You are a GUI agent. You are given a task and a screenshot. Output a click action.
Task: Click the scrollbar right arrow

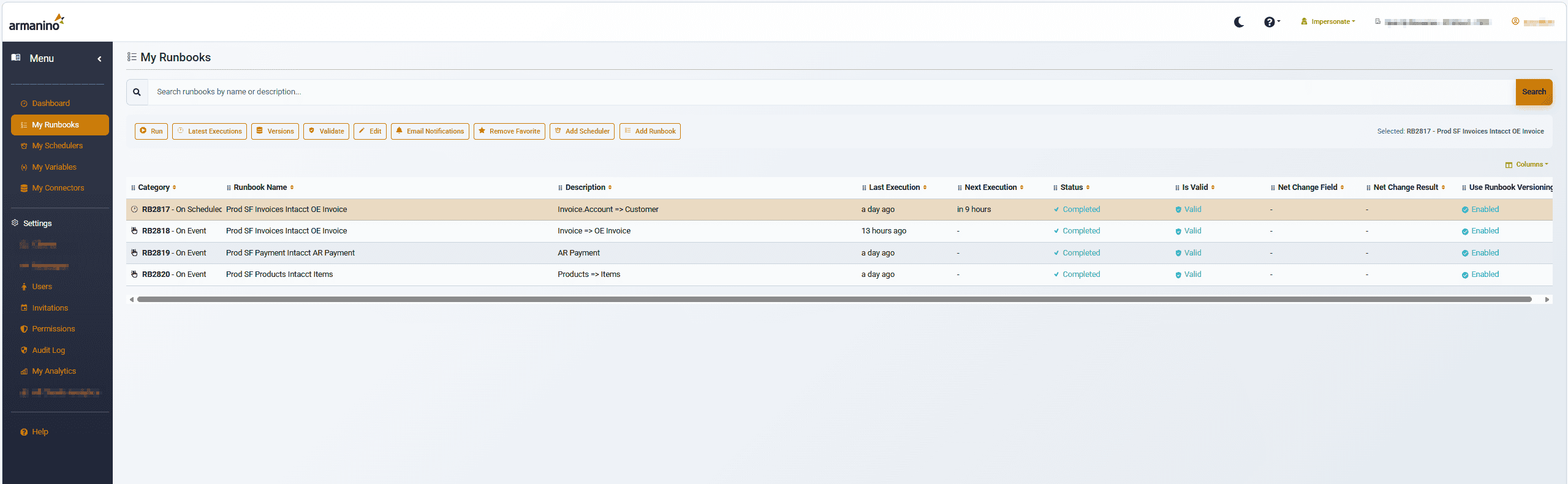(x=1547, y=300)
